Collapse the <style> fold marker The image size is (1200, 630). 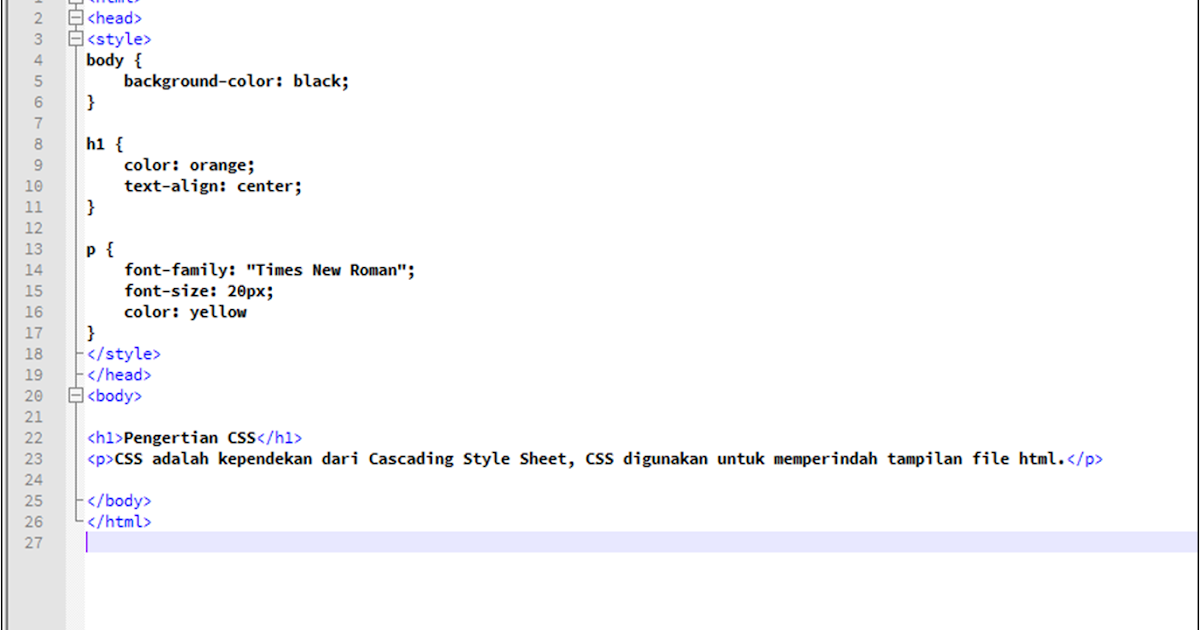point(76,39)
